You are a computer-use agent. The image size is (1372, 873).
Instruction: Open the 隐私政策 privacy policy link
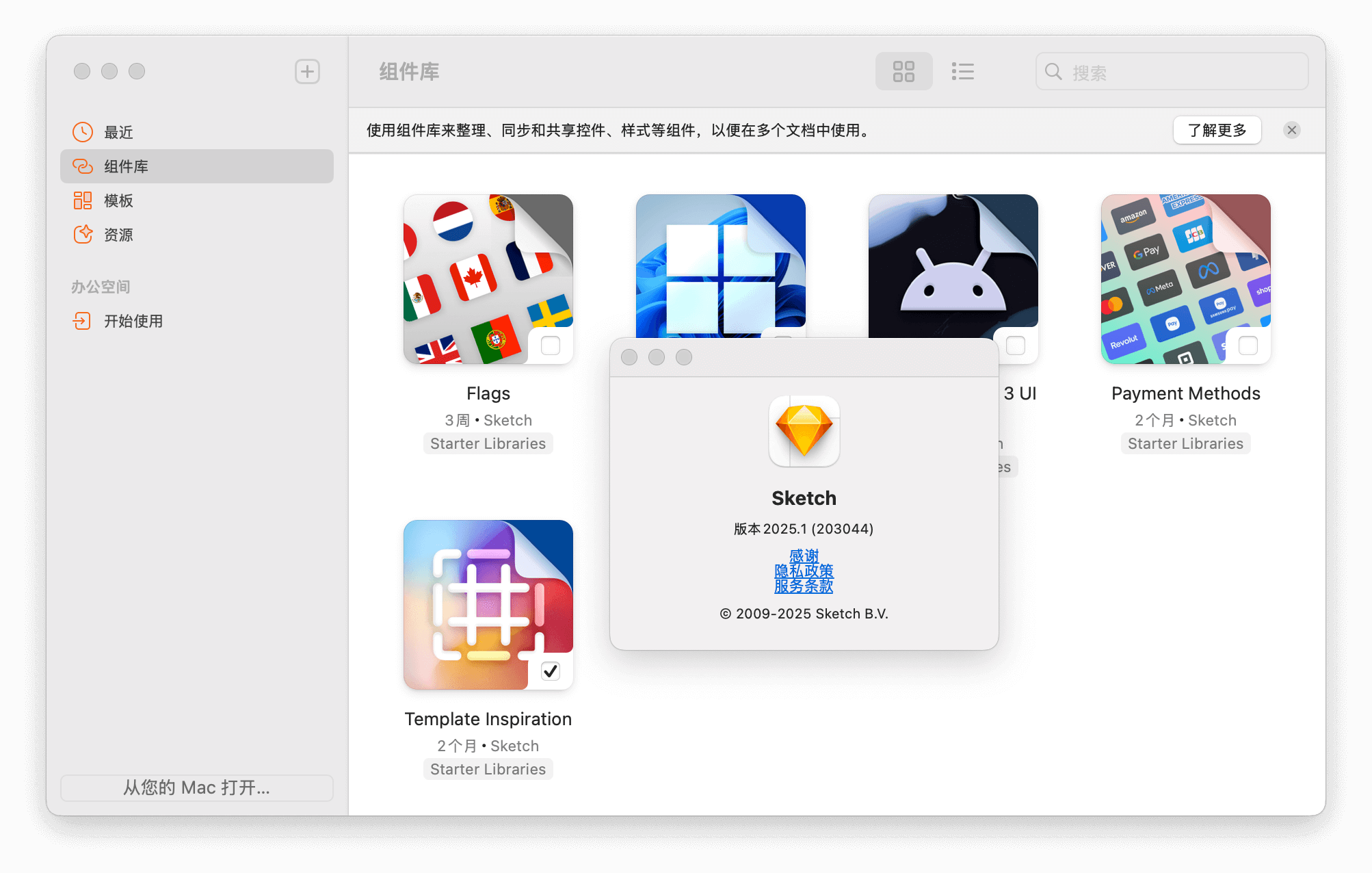click(x=804, y=570)
